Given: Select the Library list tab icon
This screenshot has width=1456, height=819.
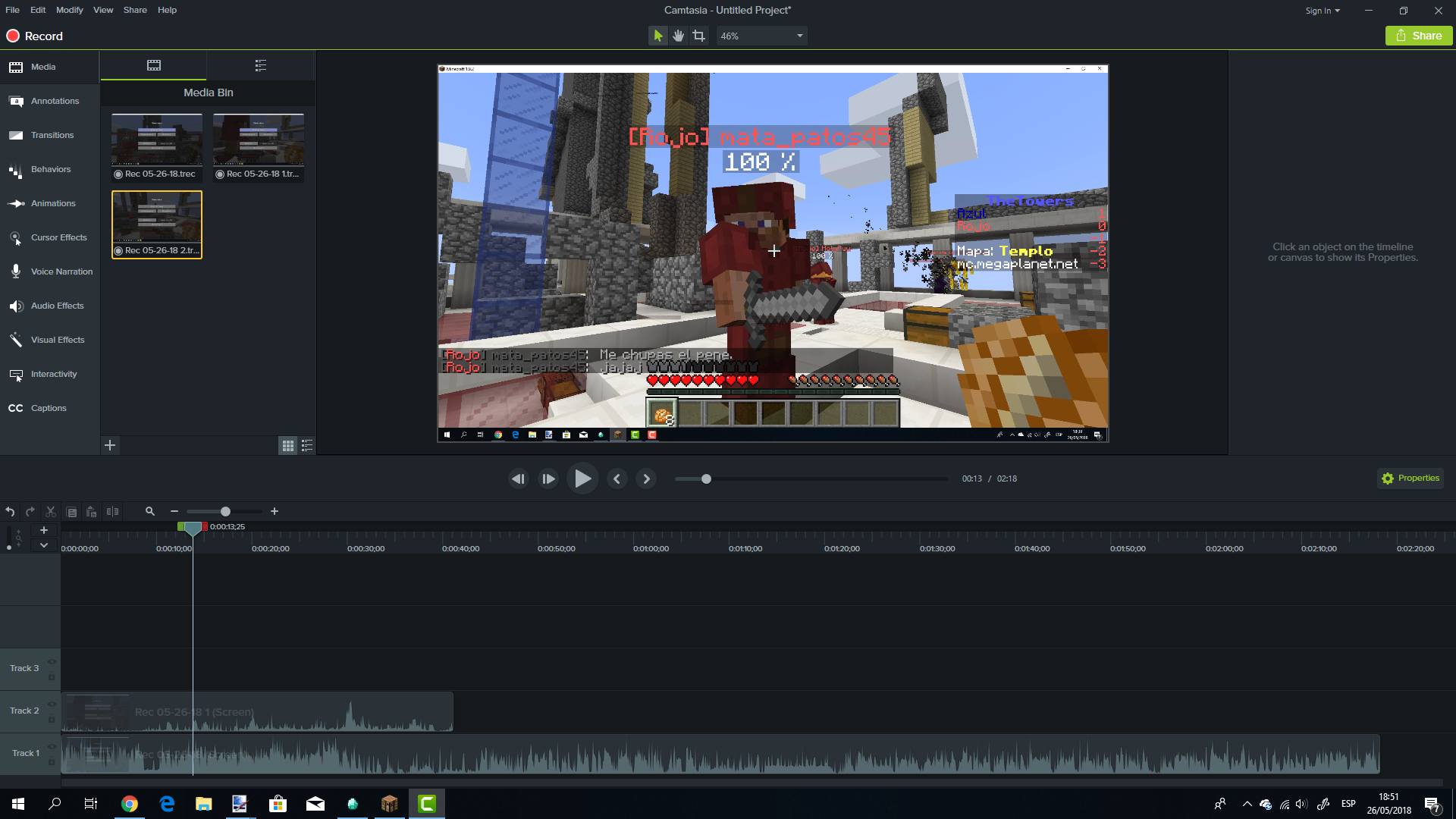Looking at the screenshot, I should point(261,65).
